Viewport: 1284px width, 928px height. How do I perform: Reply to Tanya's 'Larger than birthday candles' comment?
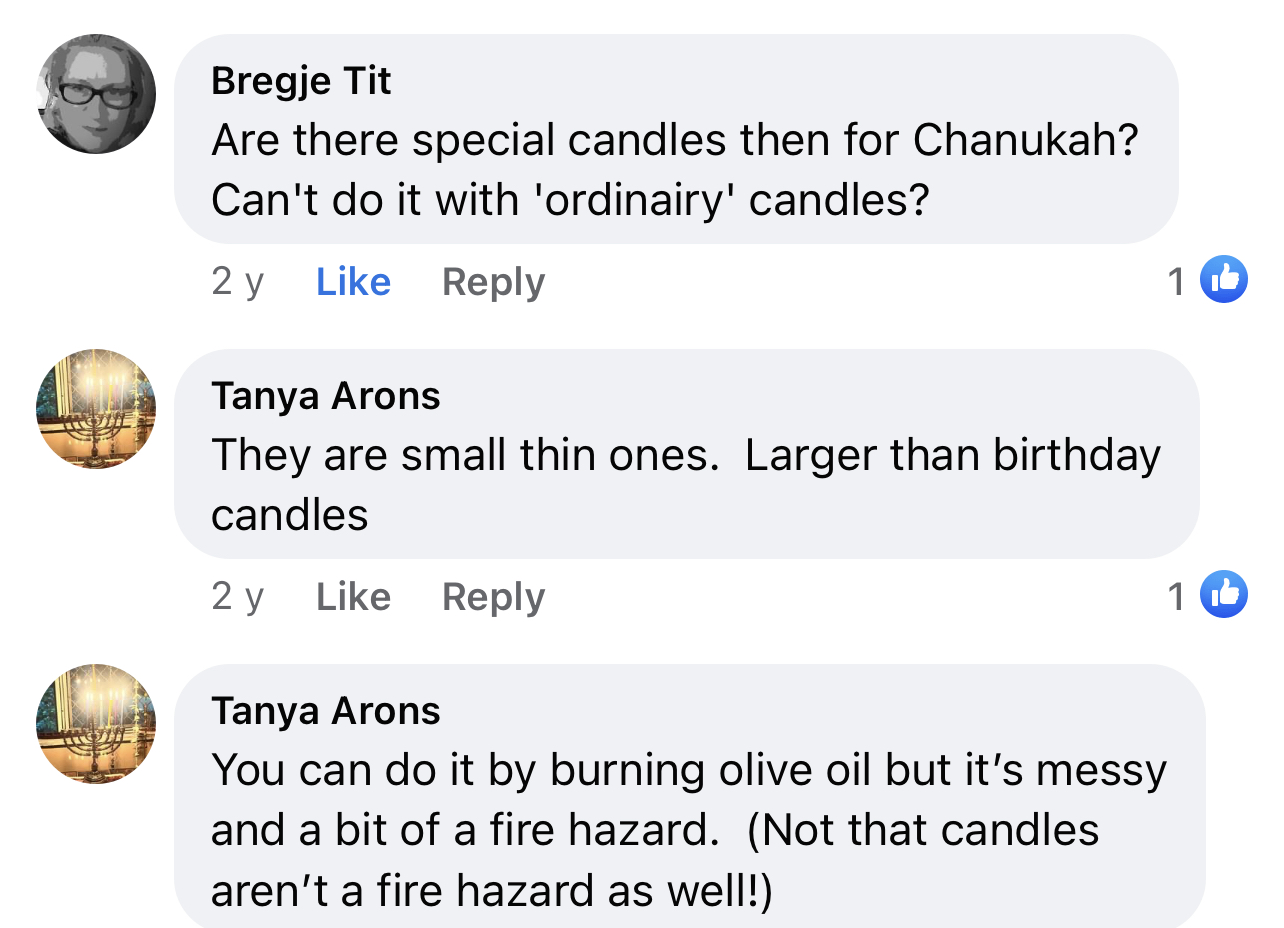click(493, 598)
